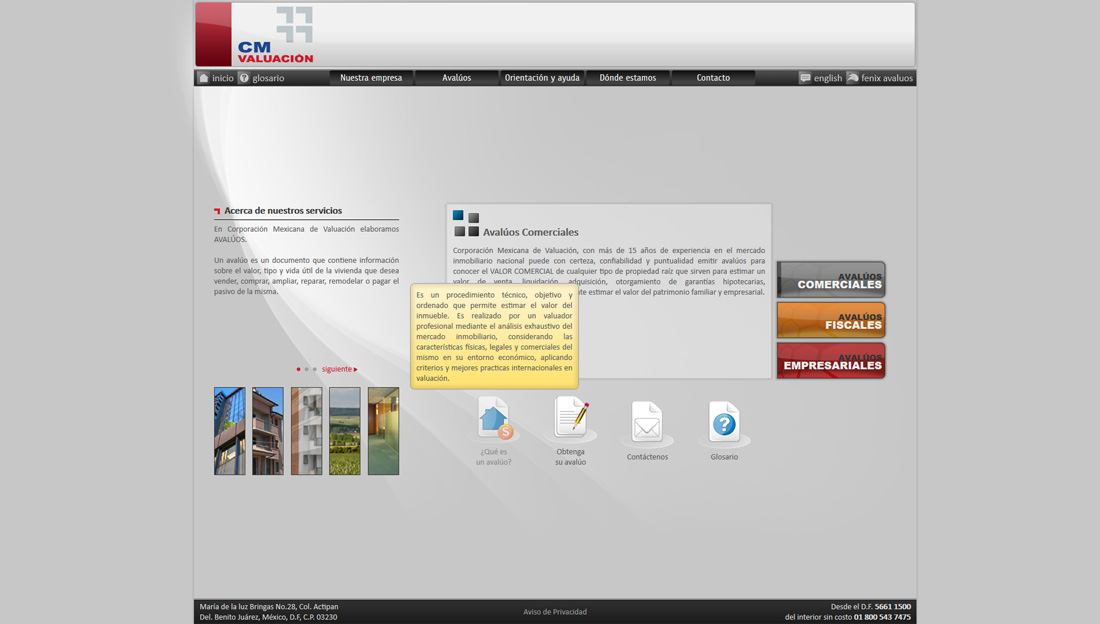Open the blue glass building thumbnail

click(x=229, y=431)
